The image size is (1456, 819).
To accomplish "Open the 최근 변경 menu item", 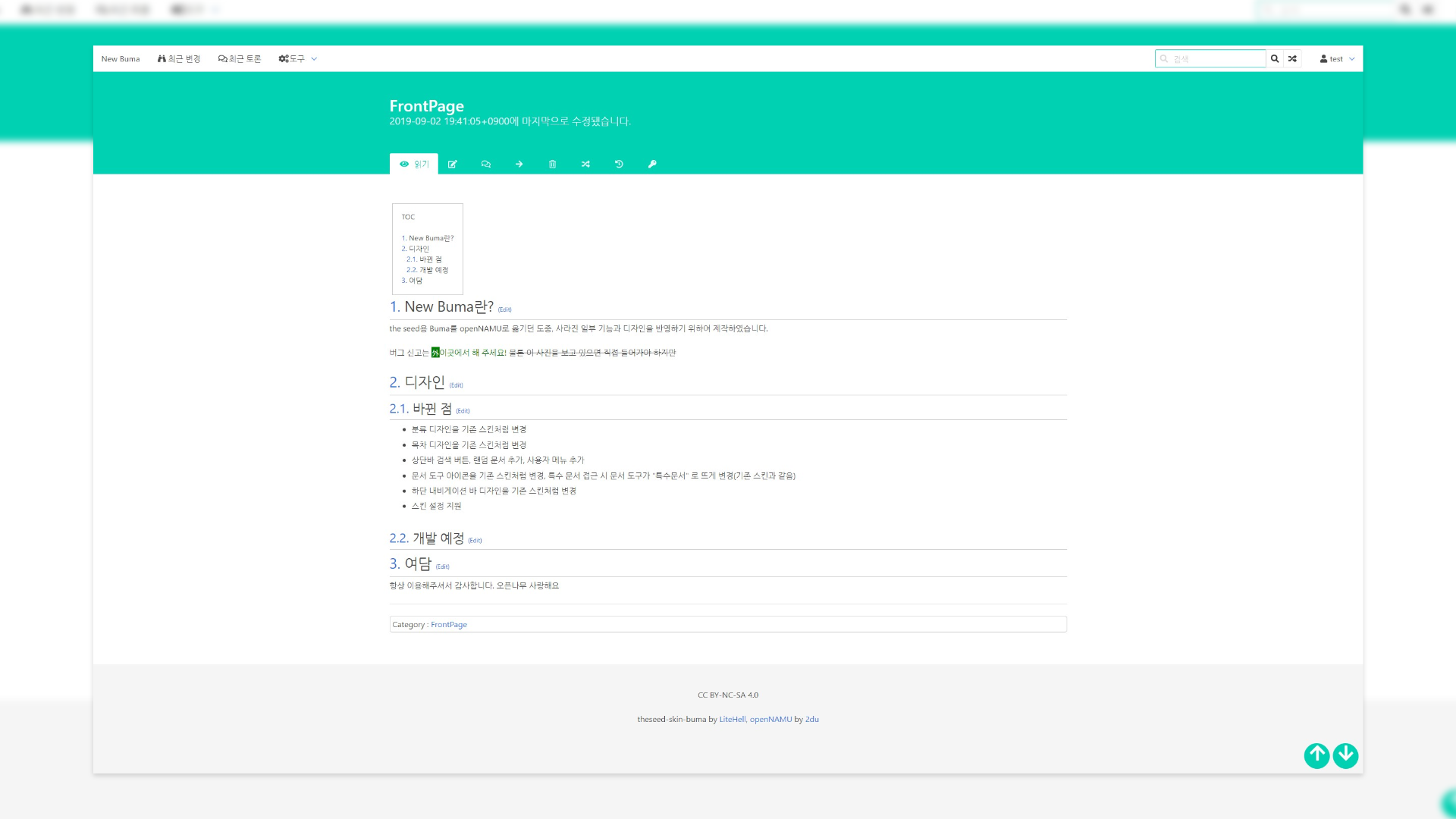I will pyautogui.click(x=179, y=58).
